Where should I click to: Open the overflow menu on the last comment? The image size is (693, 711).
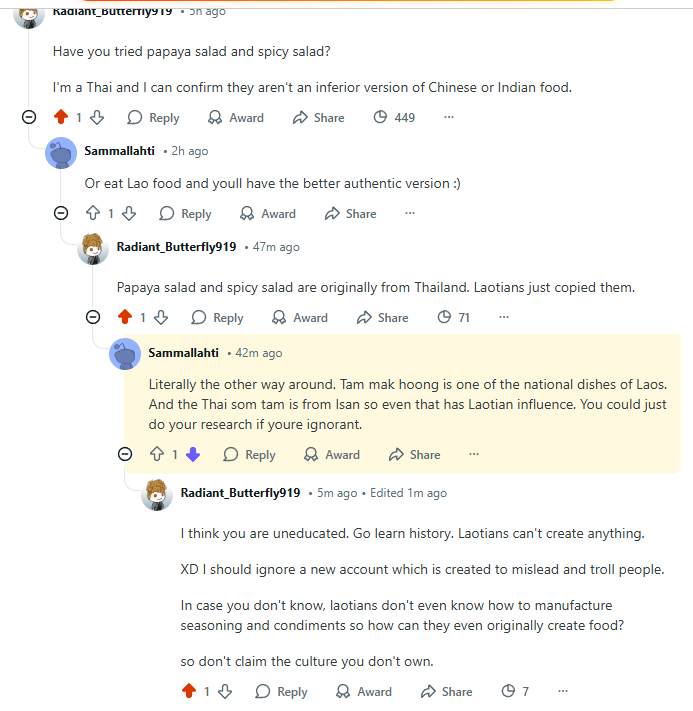pos(563,692)
